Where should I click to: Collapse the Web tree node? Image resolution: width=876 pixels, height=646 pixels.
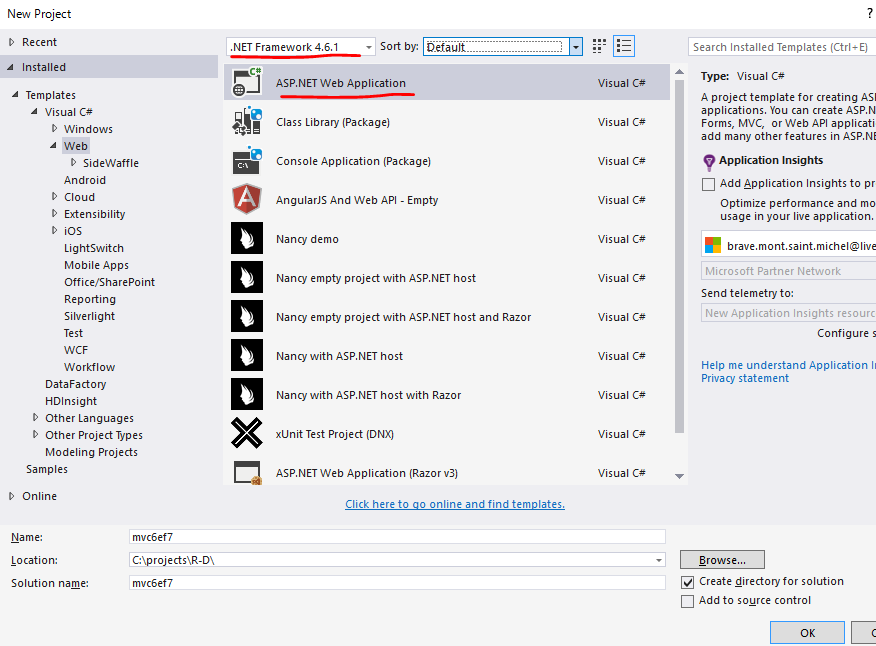54,145
